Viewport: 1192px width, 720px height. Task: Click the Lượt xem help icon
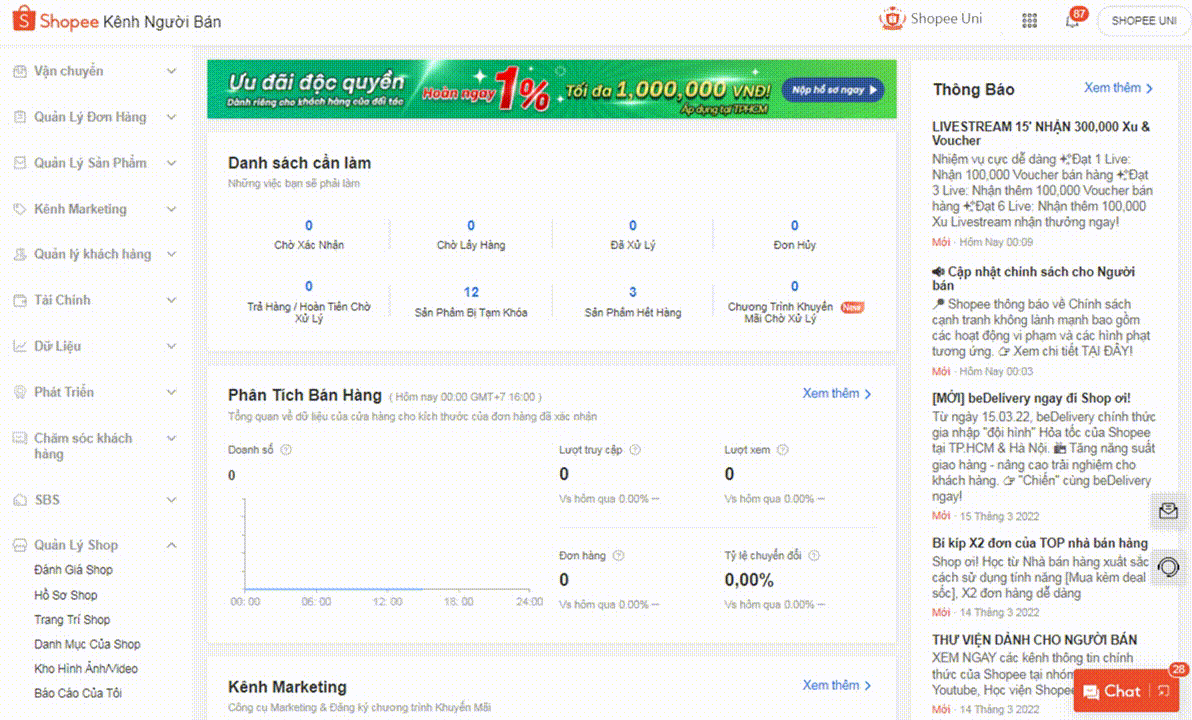pos(783,450)
